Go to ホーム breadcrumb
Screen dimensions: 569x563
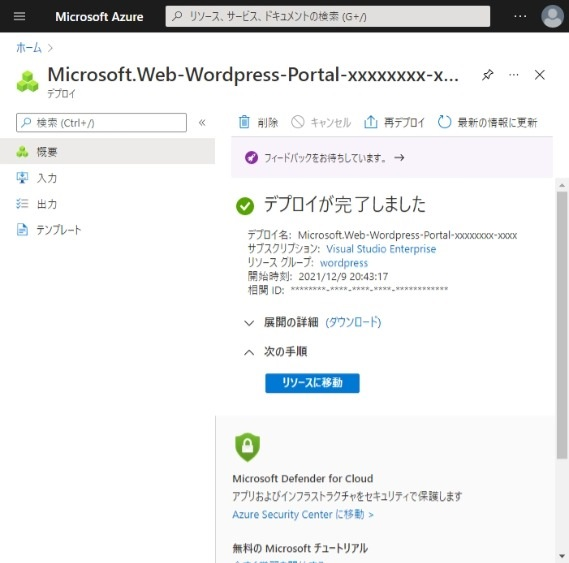point(29,48)
